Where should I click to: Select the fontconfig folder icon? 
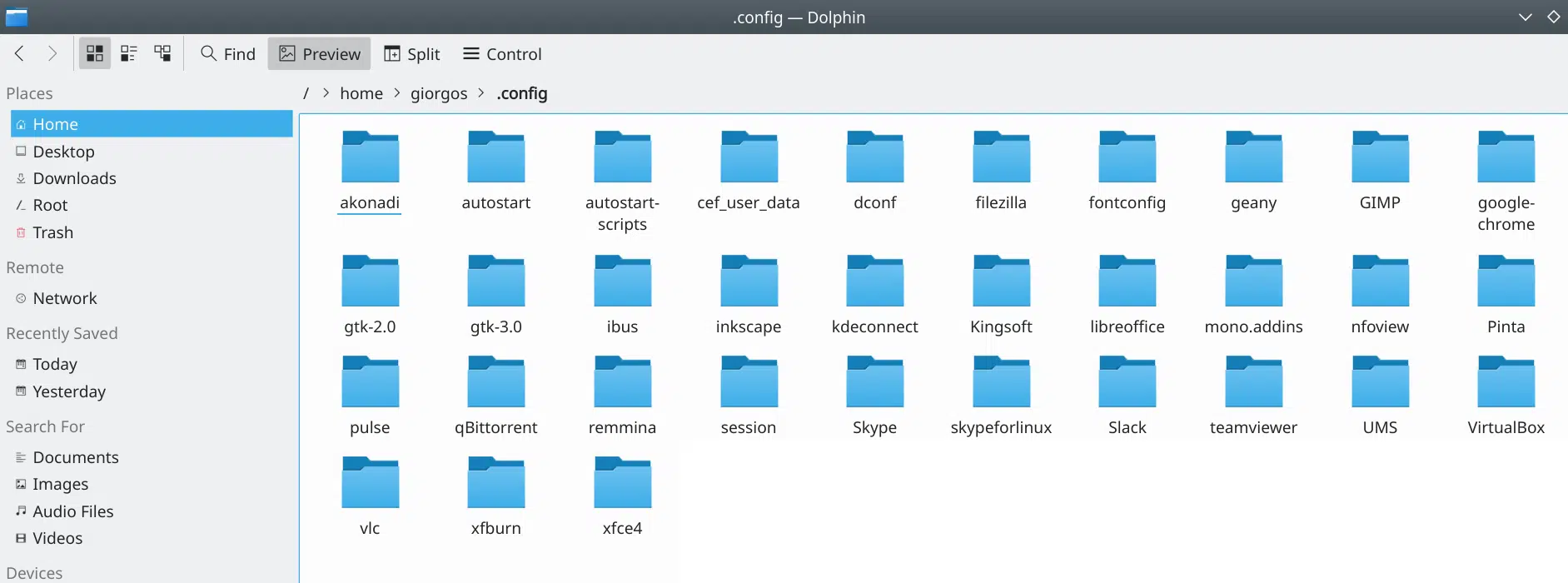[x=1127, y=157]
